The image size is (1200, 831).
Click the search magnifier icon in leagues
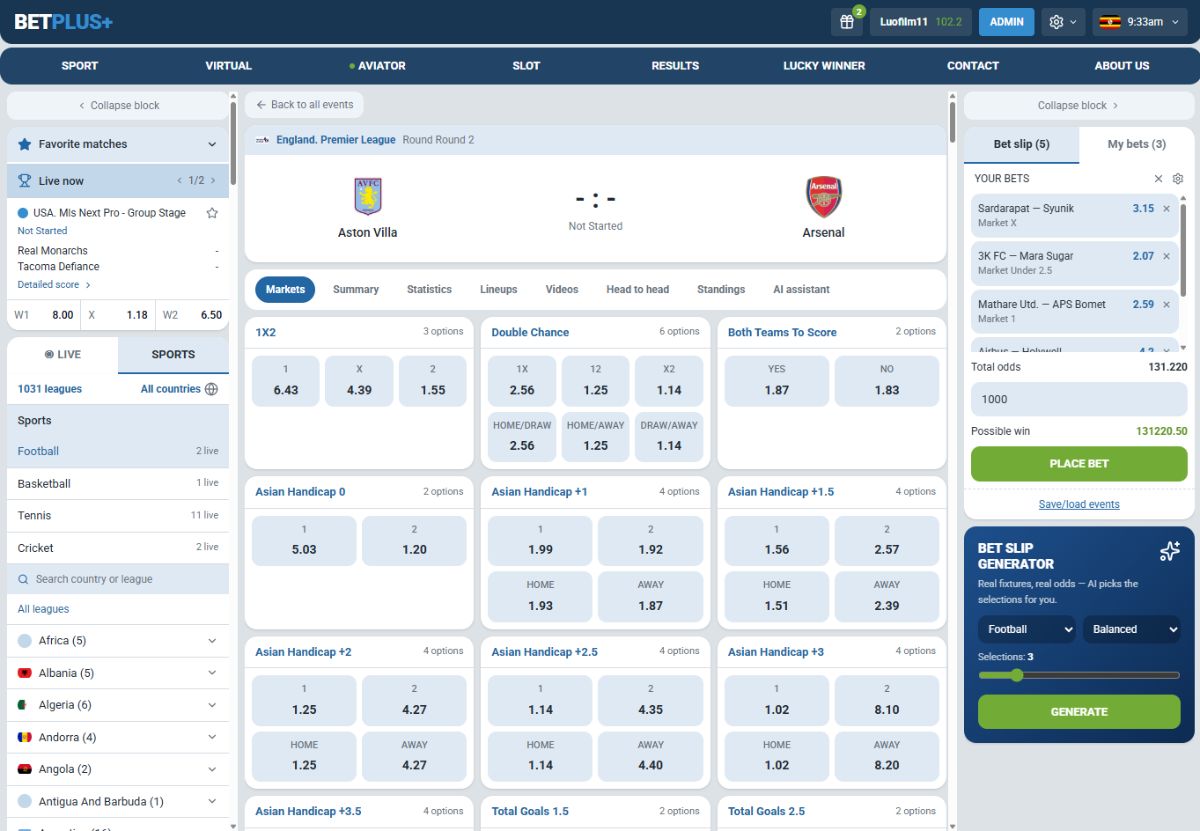coord(24,579)
